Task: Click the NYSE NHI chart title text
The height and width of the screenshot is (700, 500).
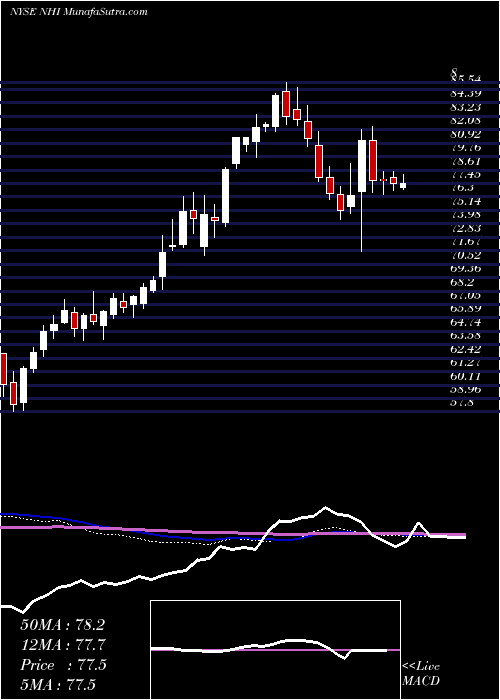Action: pos(79,12)
